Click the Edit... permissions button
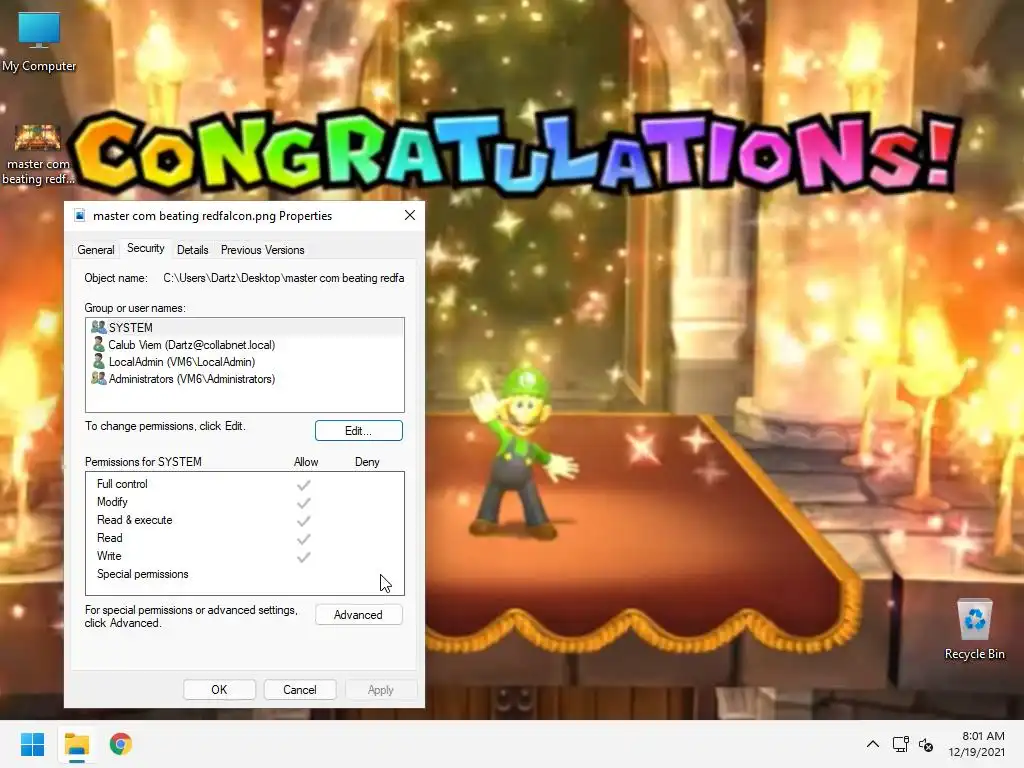The height and width of the screenshot is (768, 1024). point(359,430)
